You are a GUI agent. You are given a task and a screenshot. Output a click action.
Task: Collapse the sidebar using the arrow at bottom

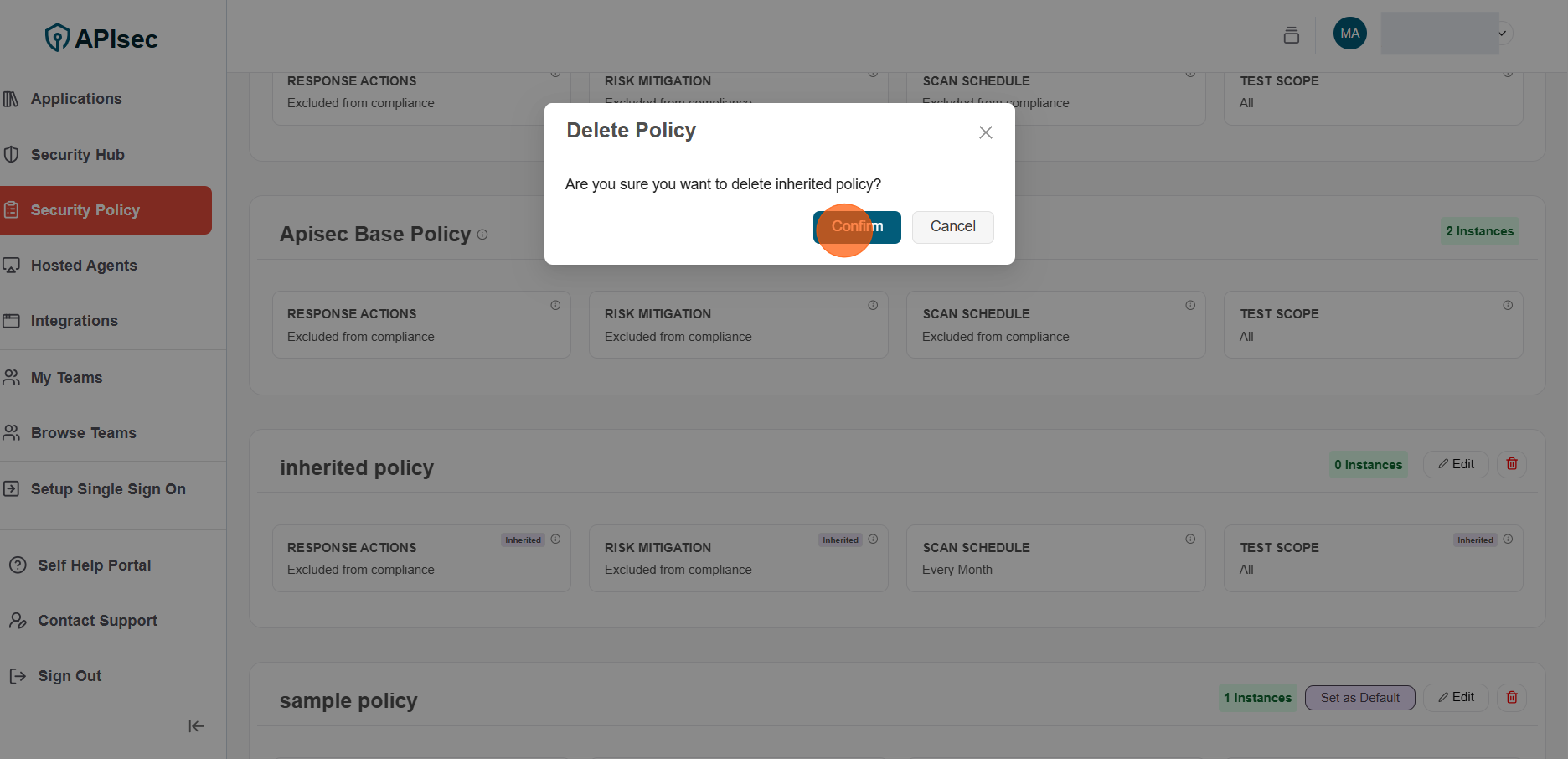click(195, 726)
